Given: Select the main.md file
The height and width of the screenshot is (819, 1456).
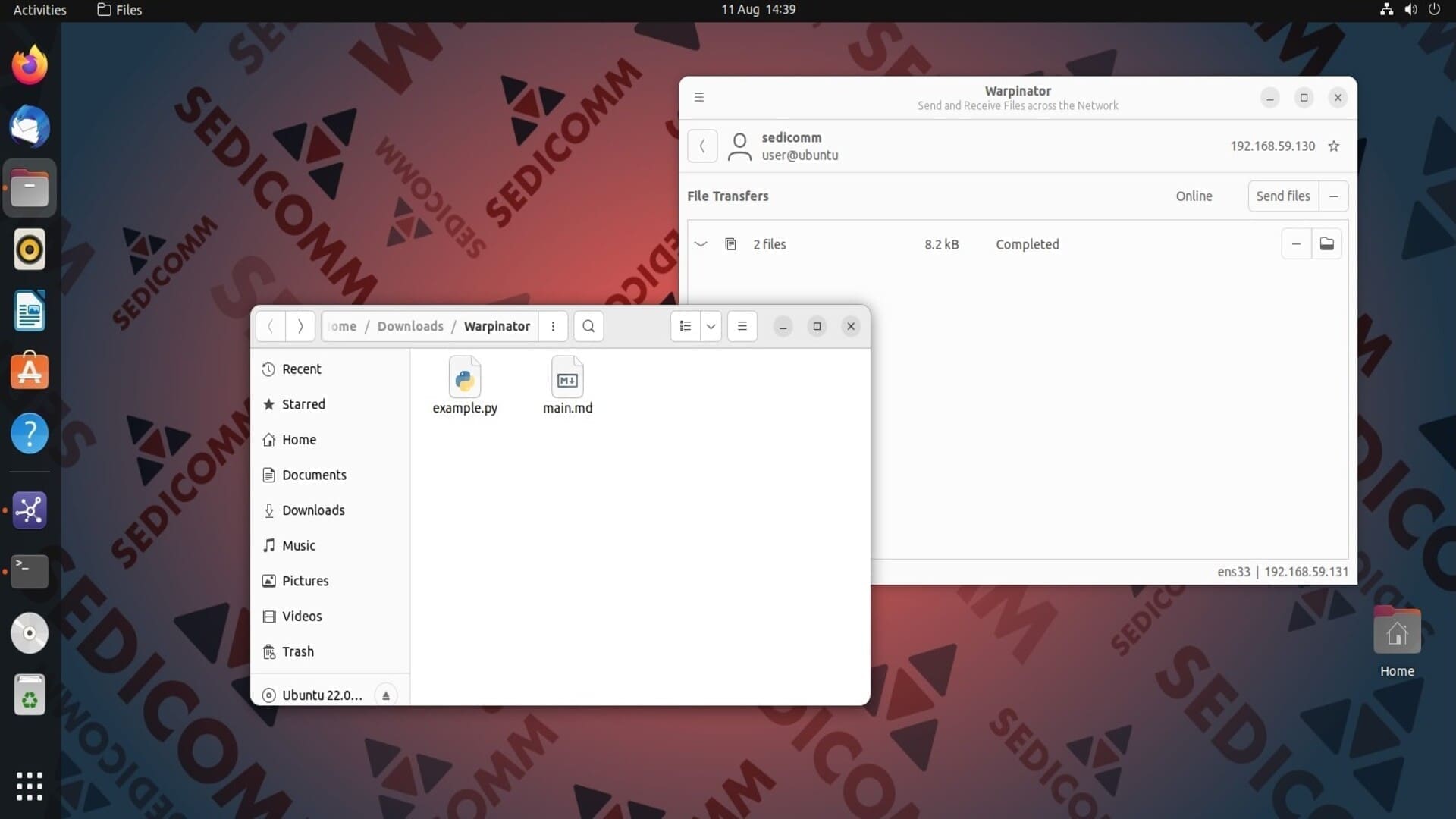Looking at the screenshot, I should click(x=567, y=385).
